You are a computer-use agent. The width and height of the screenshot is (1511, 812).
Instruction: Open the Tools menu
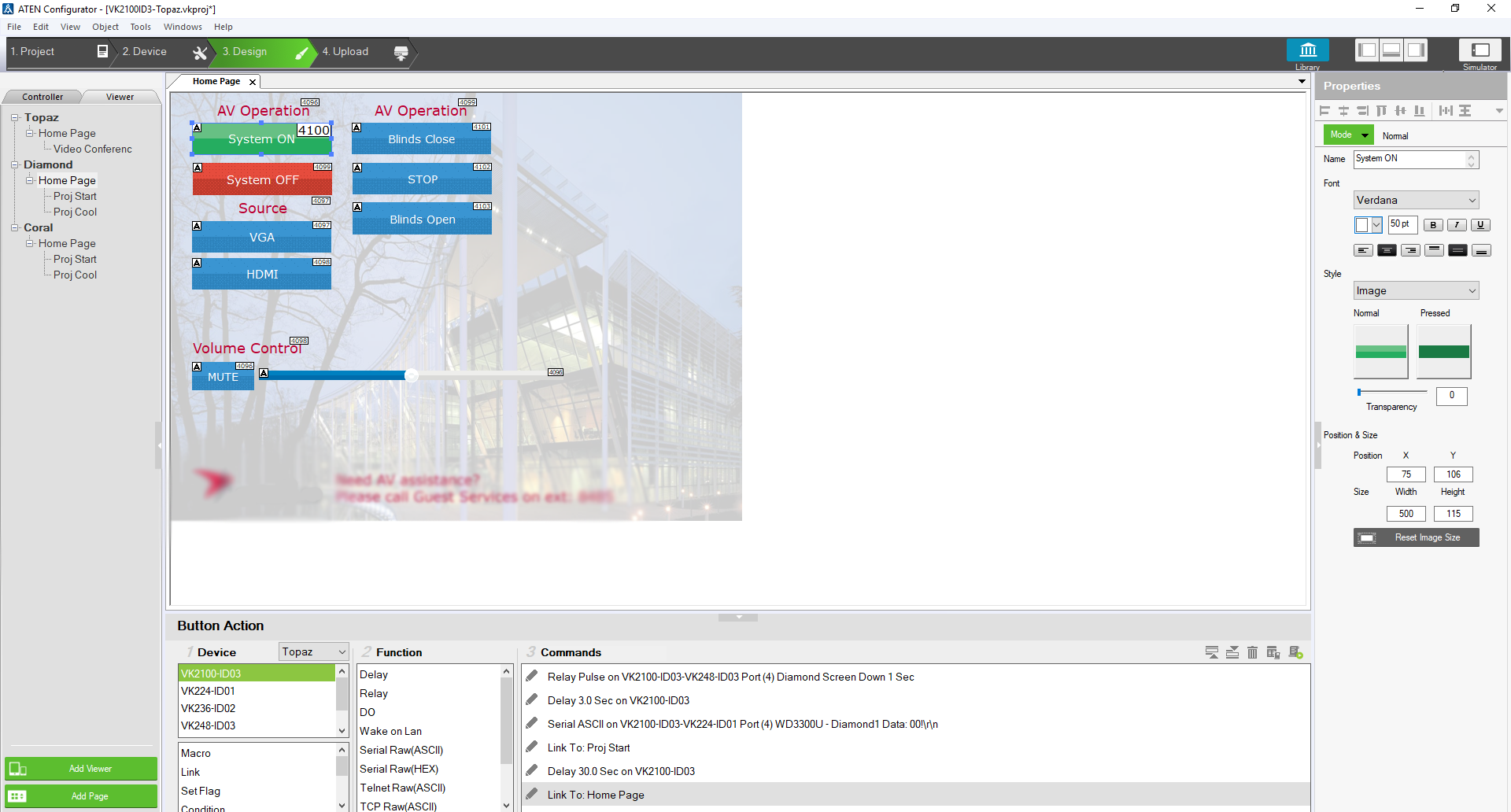tap(141, 27)
